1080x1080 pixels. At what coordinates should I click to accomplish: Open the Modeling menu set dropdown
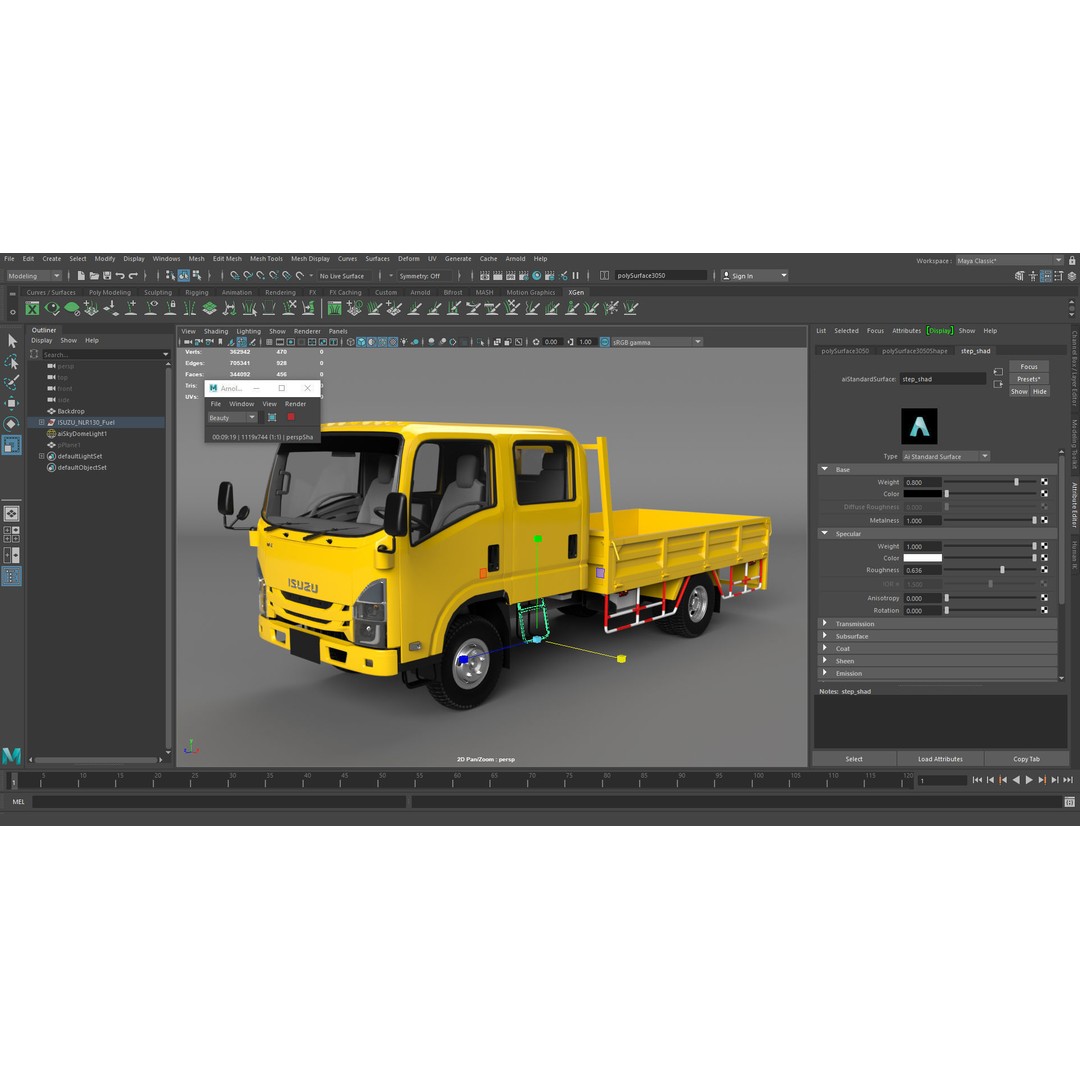click(34, 276)
